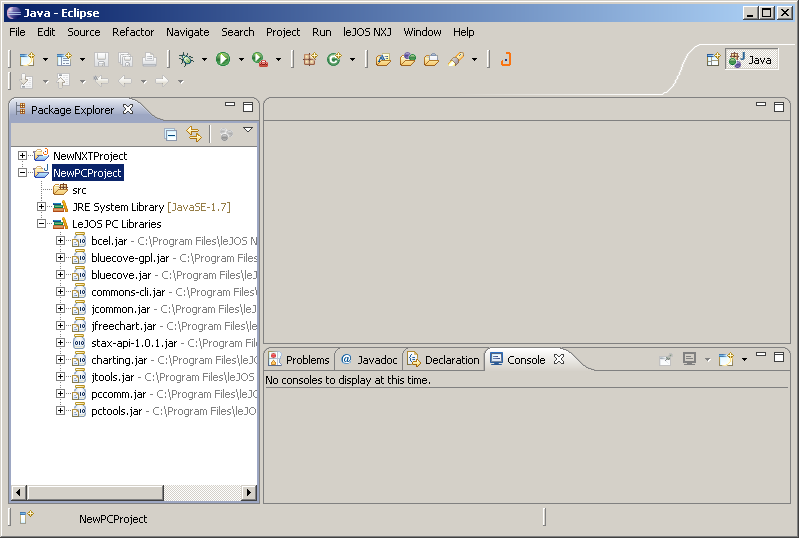Collapse the LeJOS PC Libraries node

pos(41,223)
